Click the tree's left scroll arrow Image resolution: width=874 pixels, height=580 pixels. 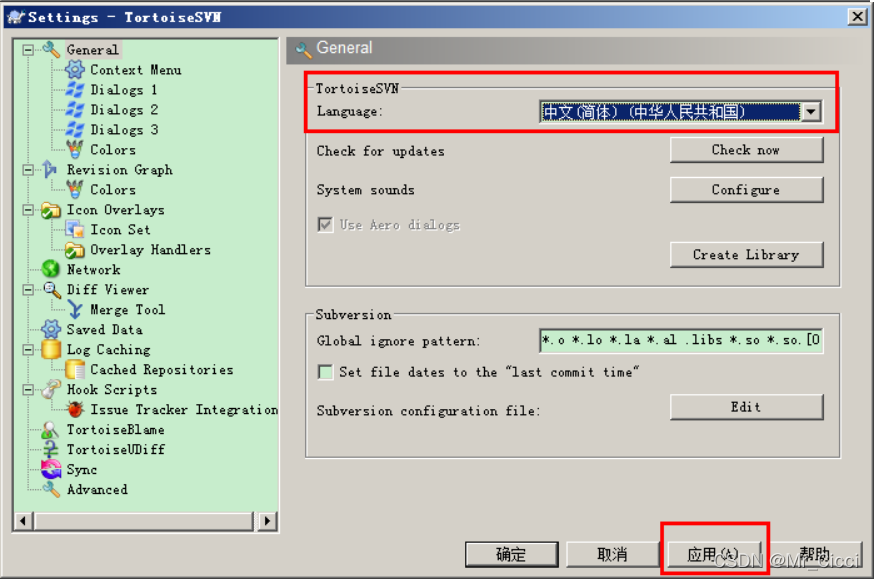click(x=23, y=521)
